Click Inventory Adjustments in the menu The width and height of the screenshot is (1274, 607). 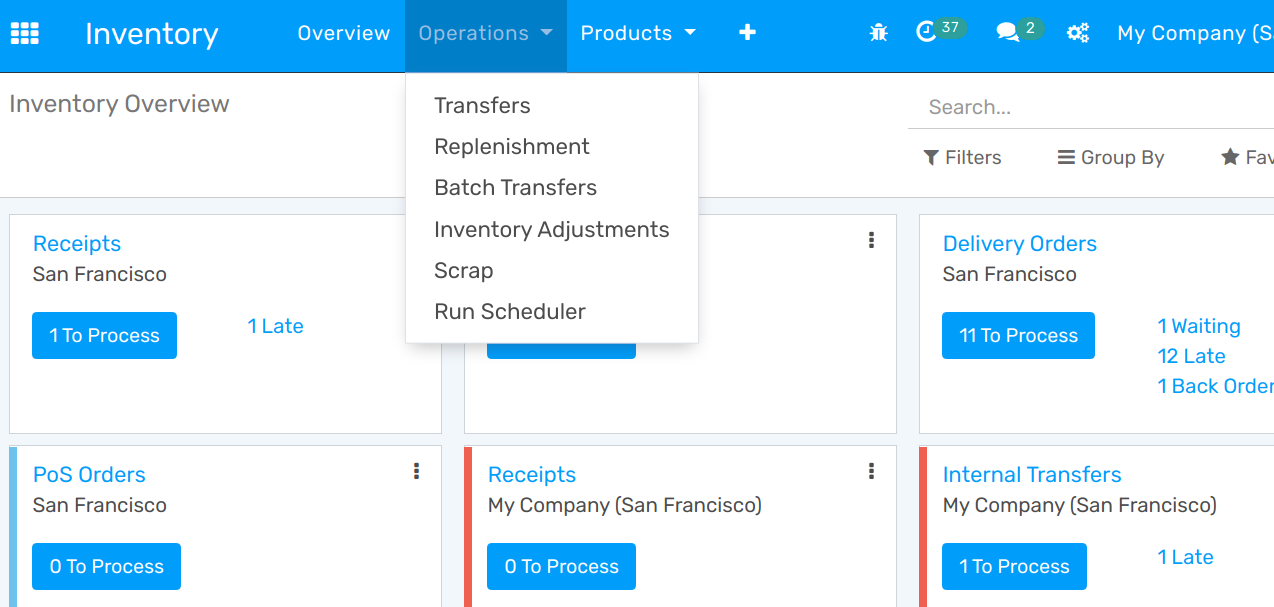[551, 229]
